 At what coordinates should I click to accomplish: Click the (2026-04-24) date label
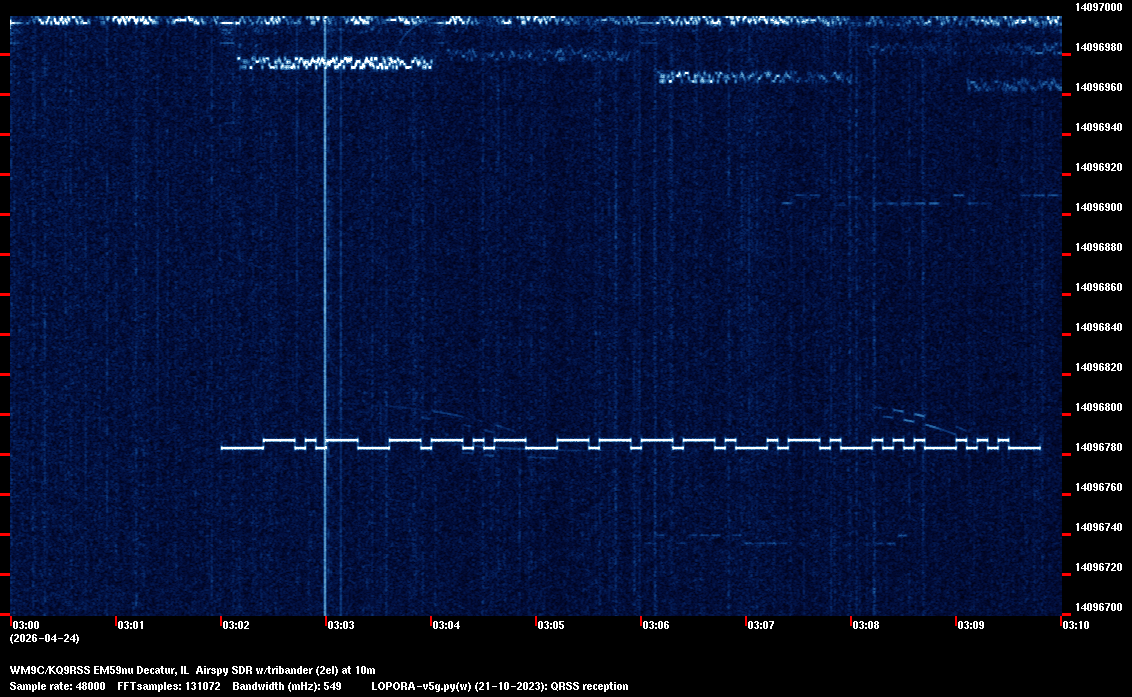click(44, 638)
